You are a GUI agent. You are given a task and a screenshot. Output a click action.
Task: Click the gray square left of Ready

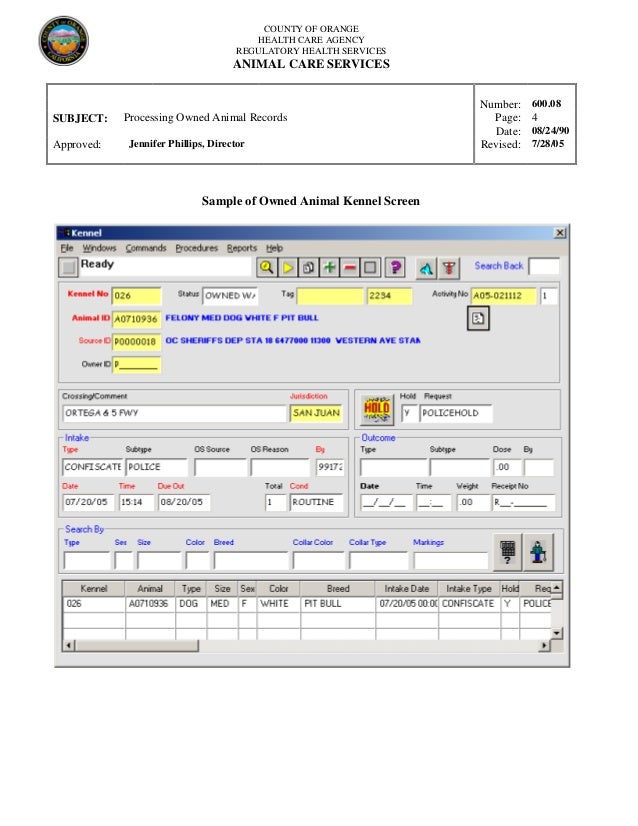(68, 267)
